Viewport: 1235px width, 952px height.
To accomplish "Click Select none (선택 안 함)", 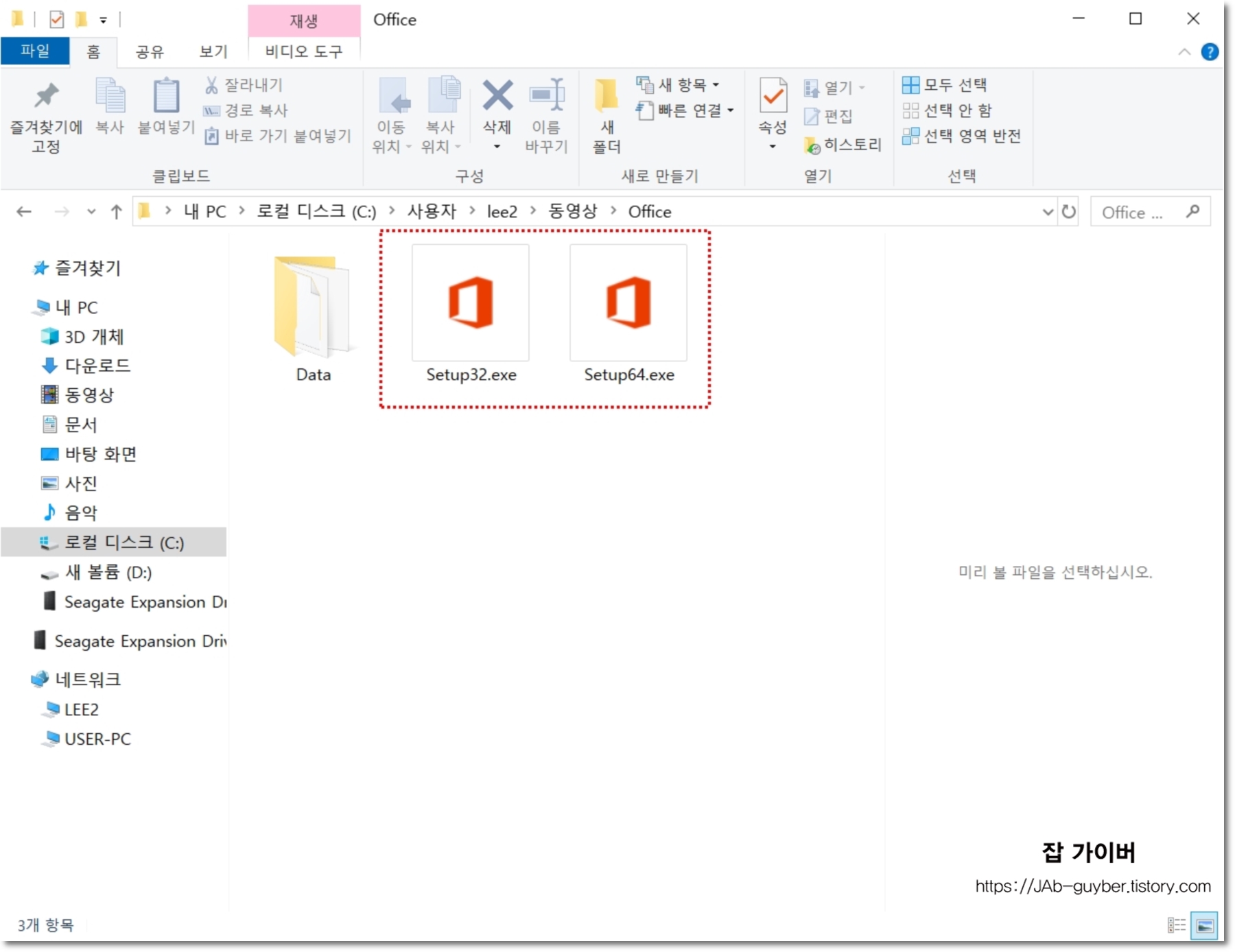I will point(948,110).
